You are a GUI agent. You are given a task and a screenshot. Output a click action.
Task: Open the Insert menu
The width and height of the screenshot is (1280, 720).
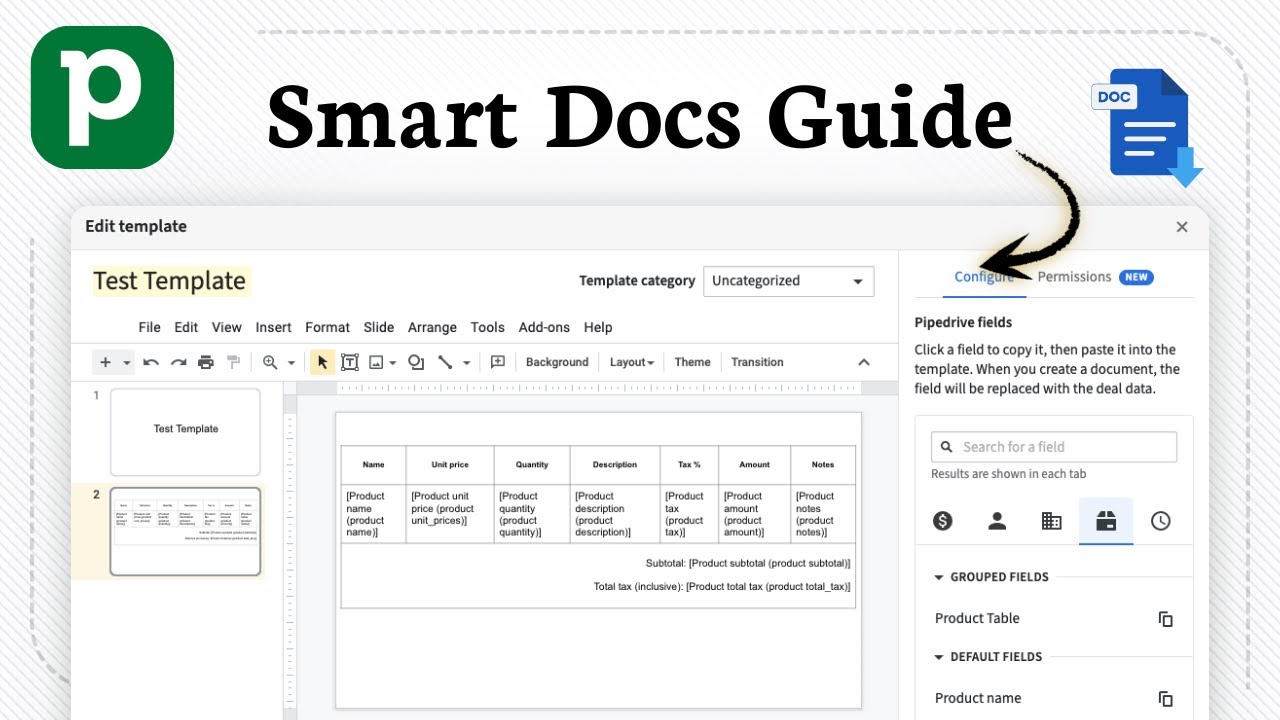(x=273, y=327)
